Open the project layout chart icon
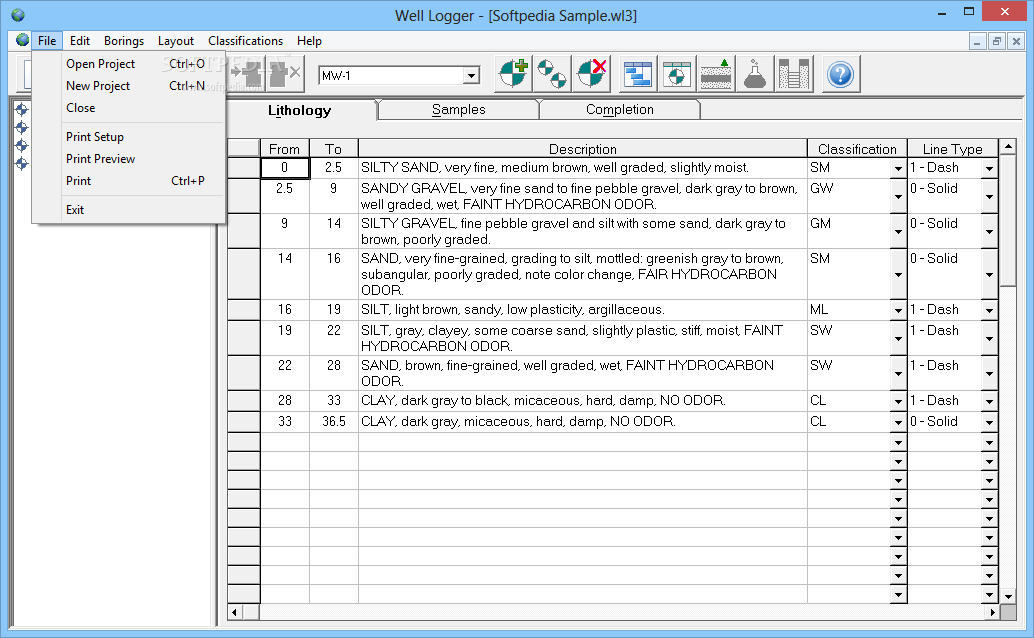The height and width of the screenshot is (638, 1034). pos(638,74)
